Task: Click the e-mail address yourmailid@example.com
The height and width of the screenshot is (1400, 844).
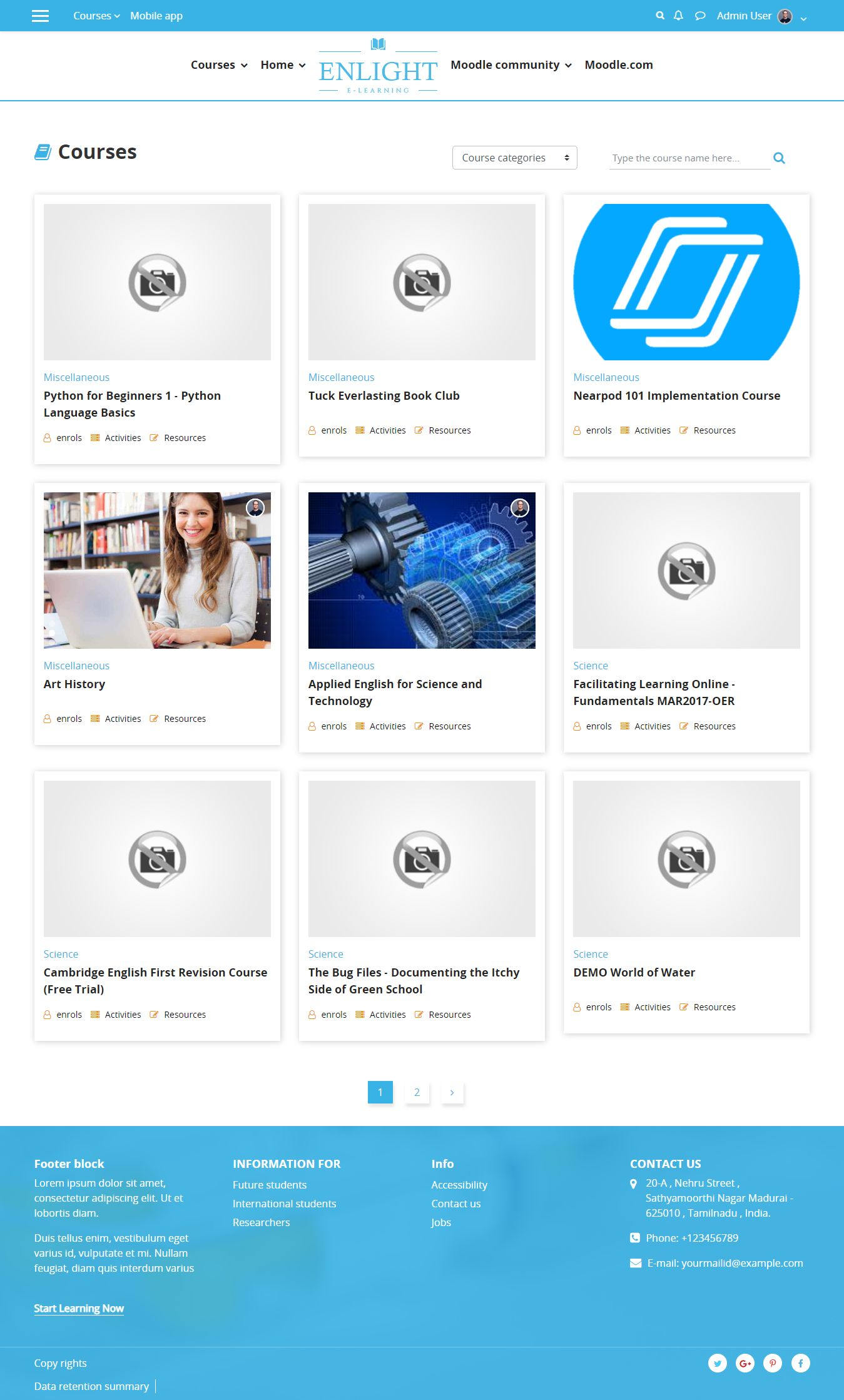Action: [x=742, y=1263]
